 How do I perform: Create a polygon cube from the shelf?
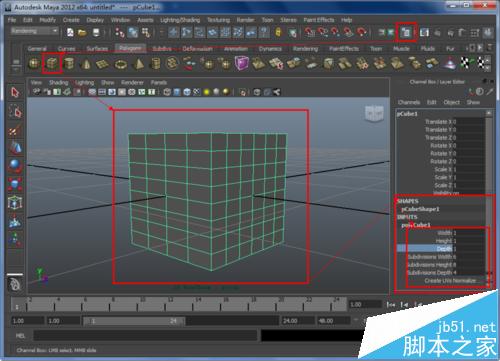pos(52,63)
